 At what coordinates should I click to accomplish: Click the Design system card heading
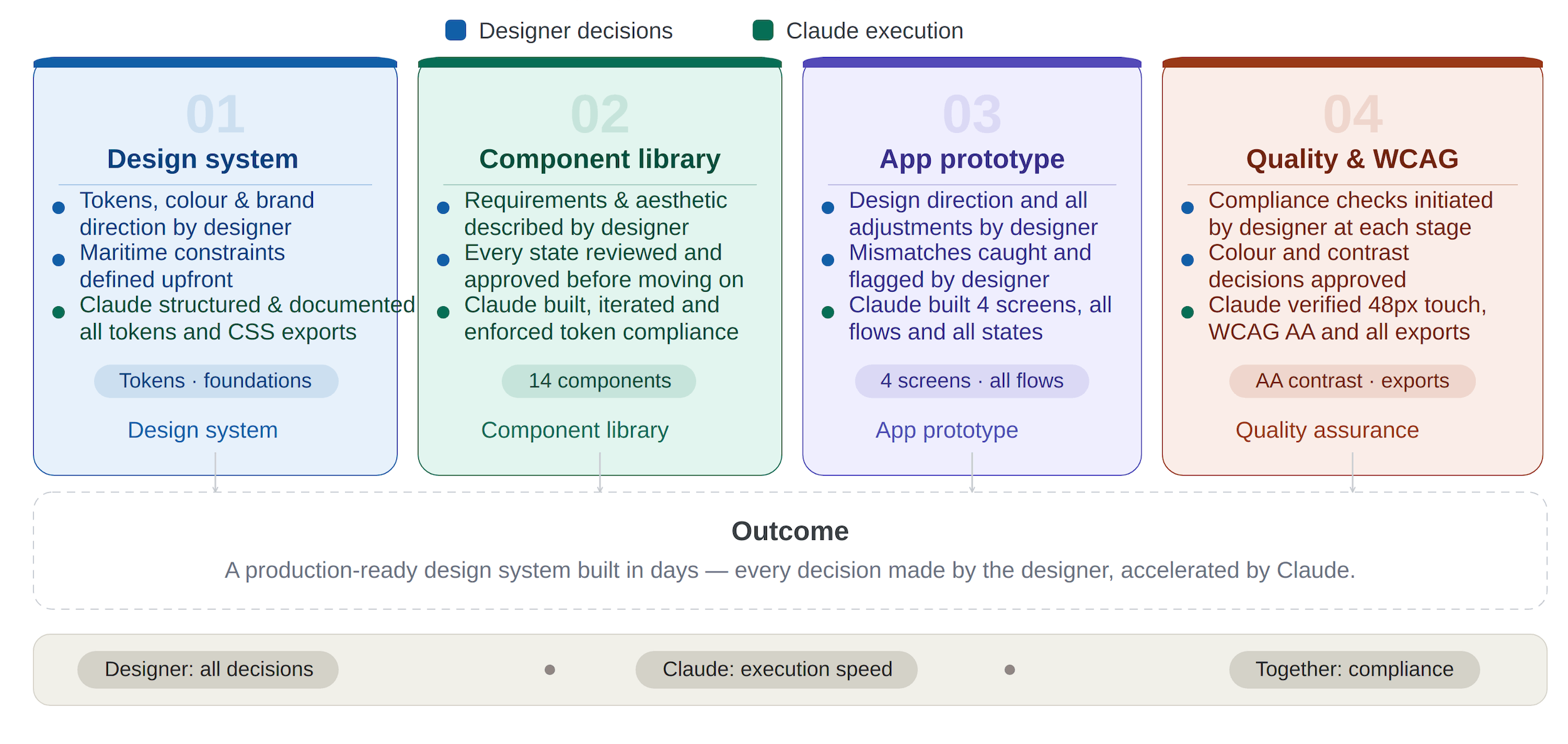coord(203,159)
